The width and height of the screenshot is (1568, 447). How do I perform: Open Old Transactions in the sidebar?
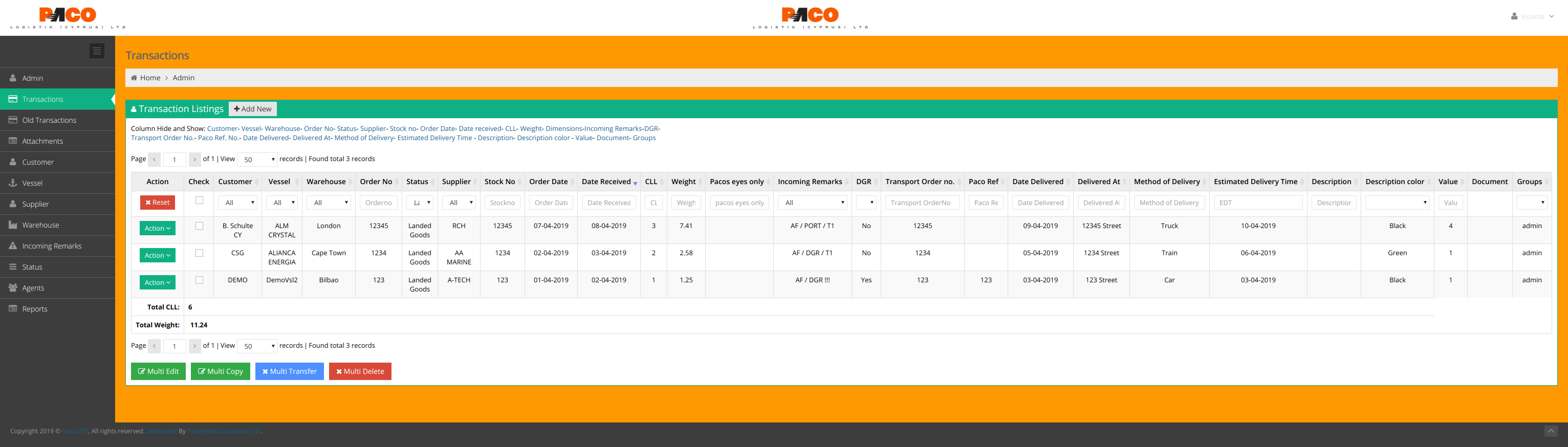click(x=49, y=120)
